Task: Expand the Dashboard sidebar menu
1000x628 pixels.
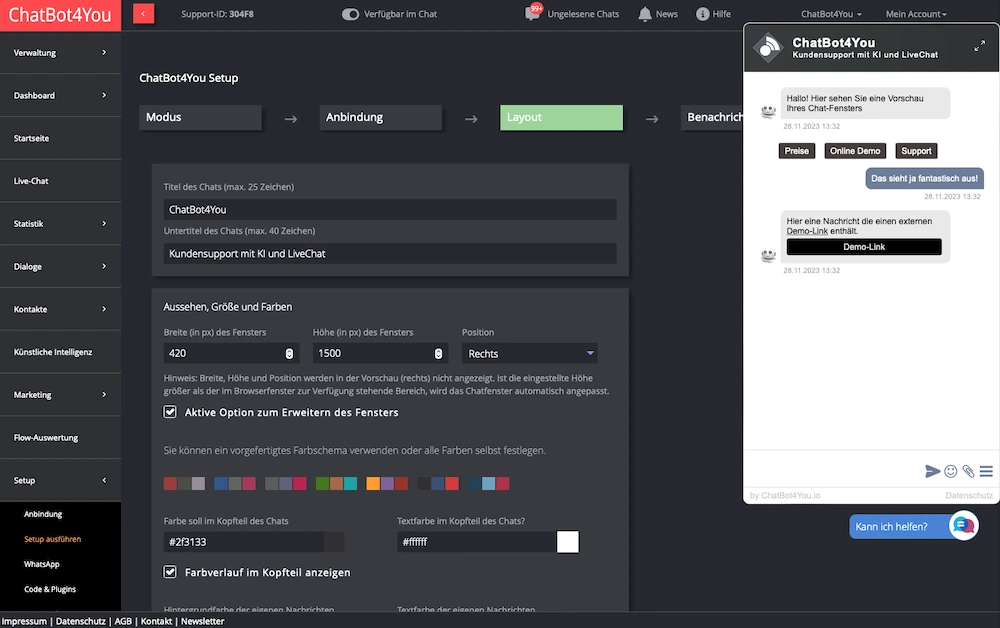Action: point(61,95)
